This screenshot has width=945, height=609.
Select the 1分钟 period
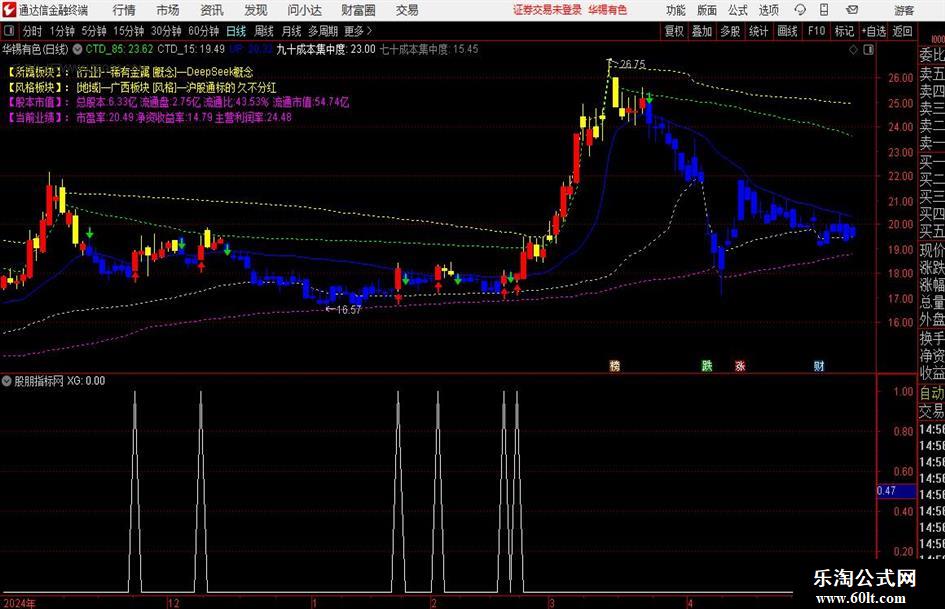pos(61,31)
